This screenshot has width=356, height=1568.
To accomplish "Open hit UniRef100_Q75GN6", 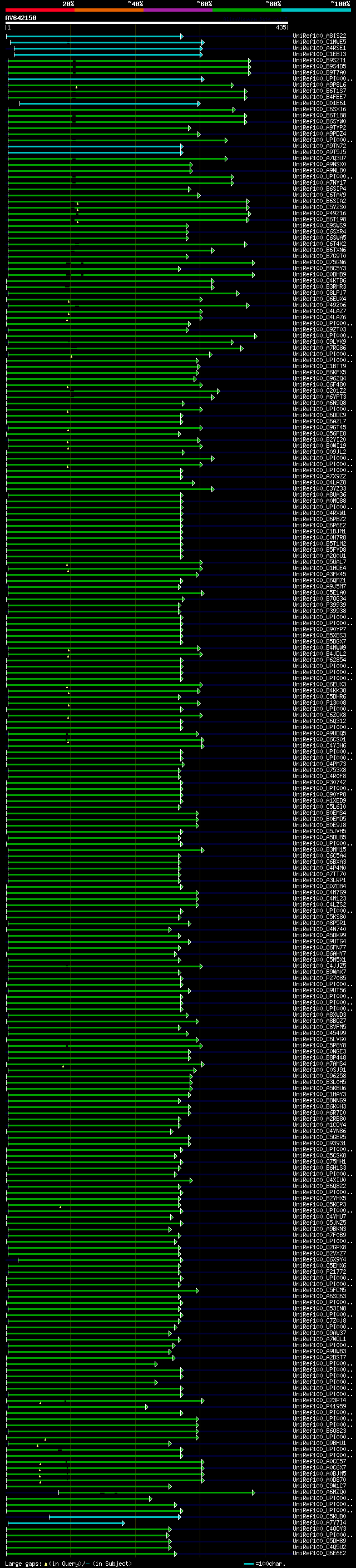I will pos(319,263).
